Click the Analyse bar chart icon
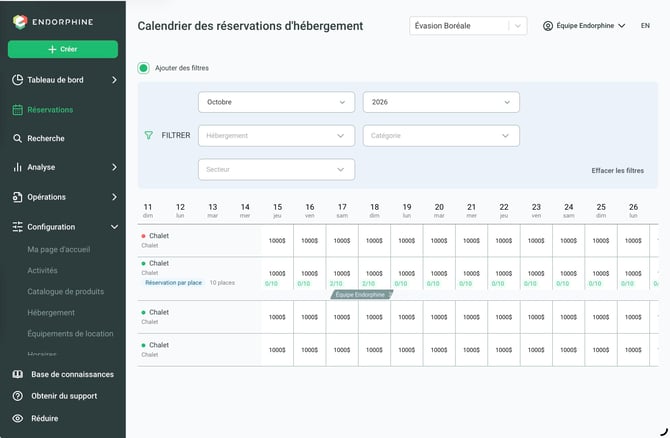This screenshot has height=438, width=670. (x=18, y=167)
